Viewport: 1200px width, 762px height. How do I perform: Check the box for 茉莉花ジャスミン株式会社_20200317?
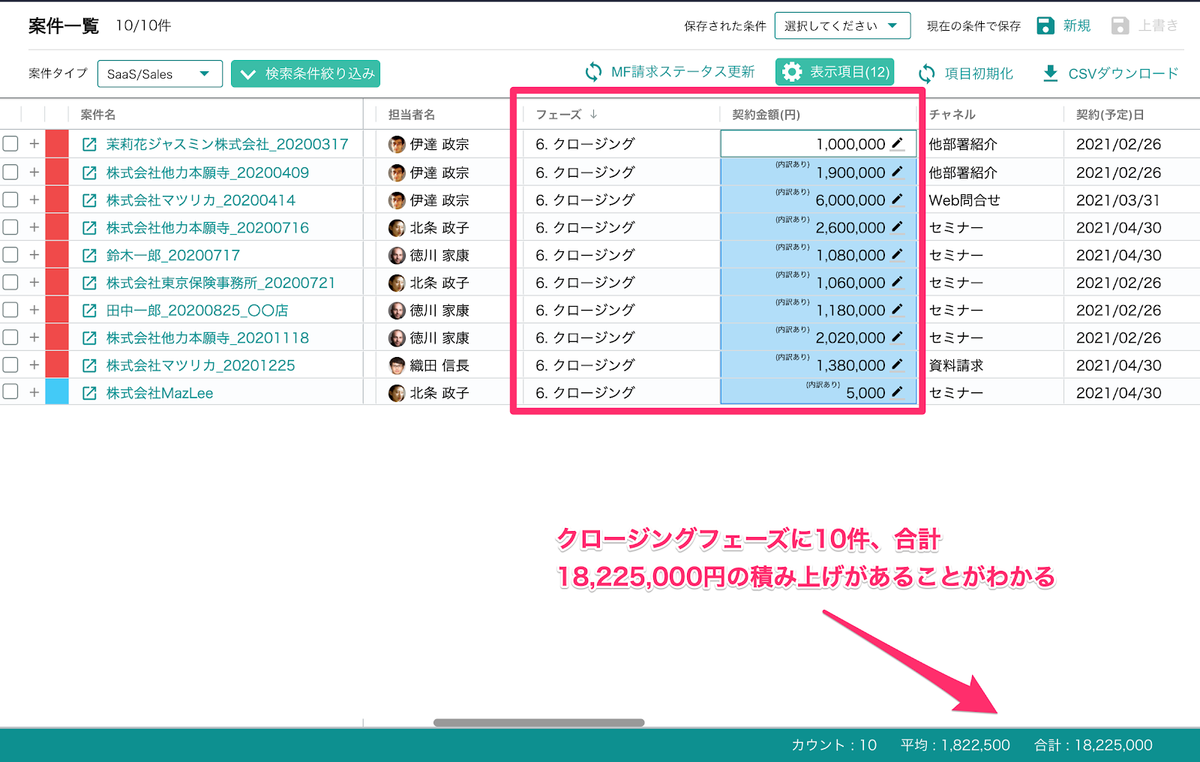pyautogui.click(x=11, y=144)
